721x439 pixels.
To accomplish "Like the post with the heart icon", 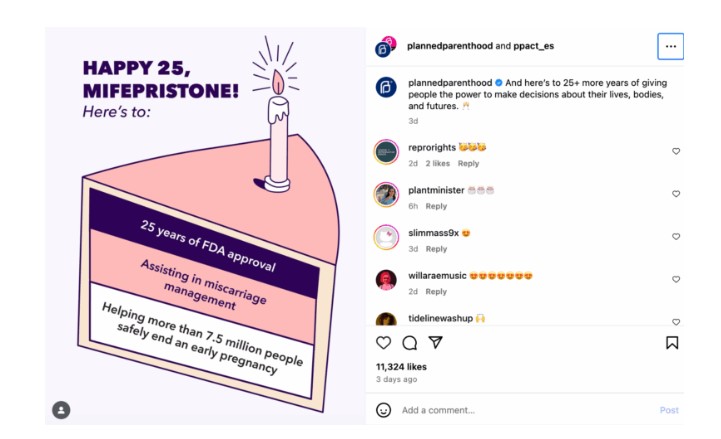I will click(383, 342).
